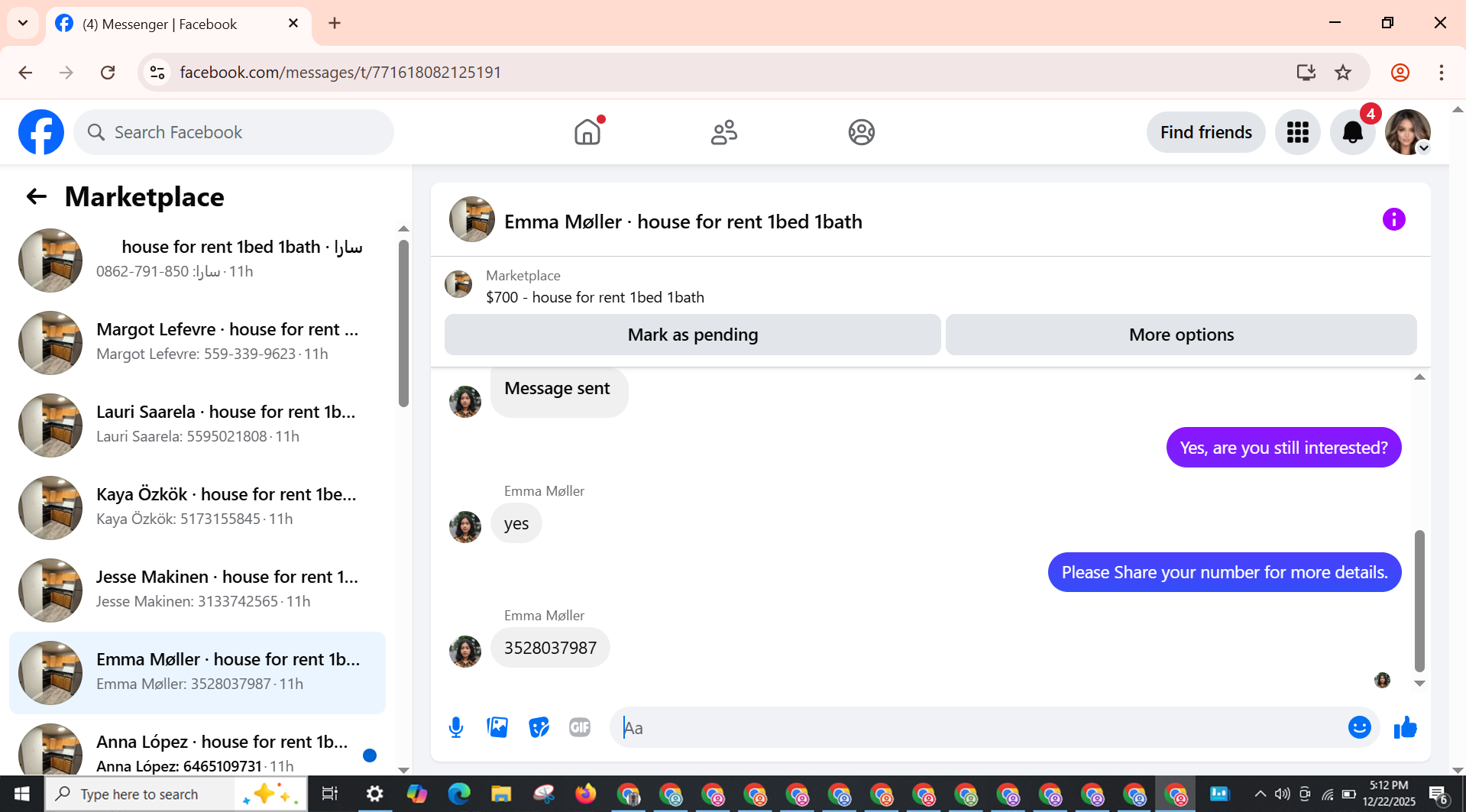
Task: Open File Explorer on the taskbar
Action: pyautogui.click(x=501, y=794)
